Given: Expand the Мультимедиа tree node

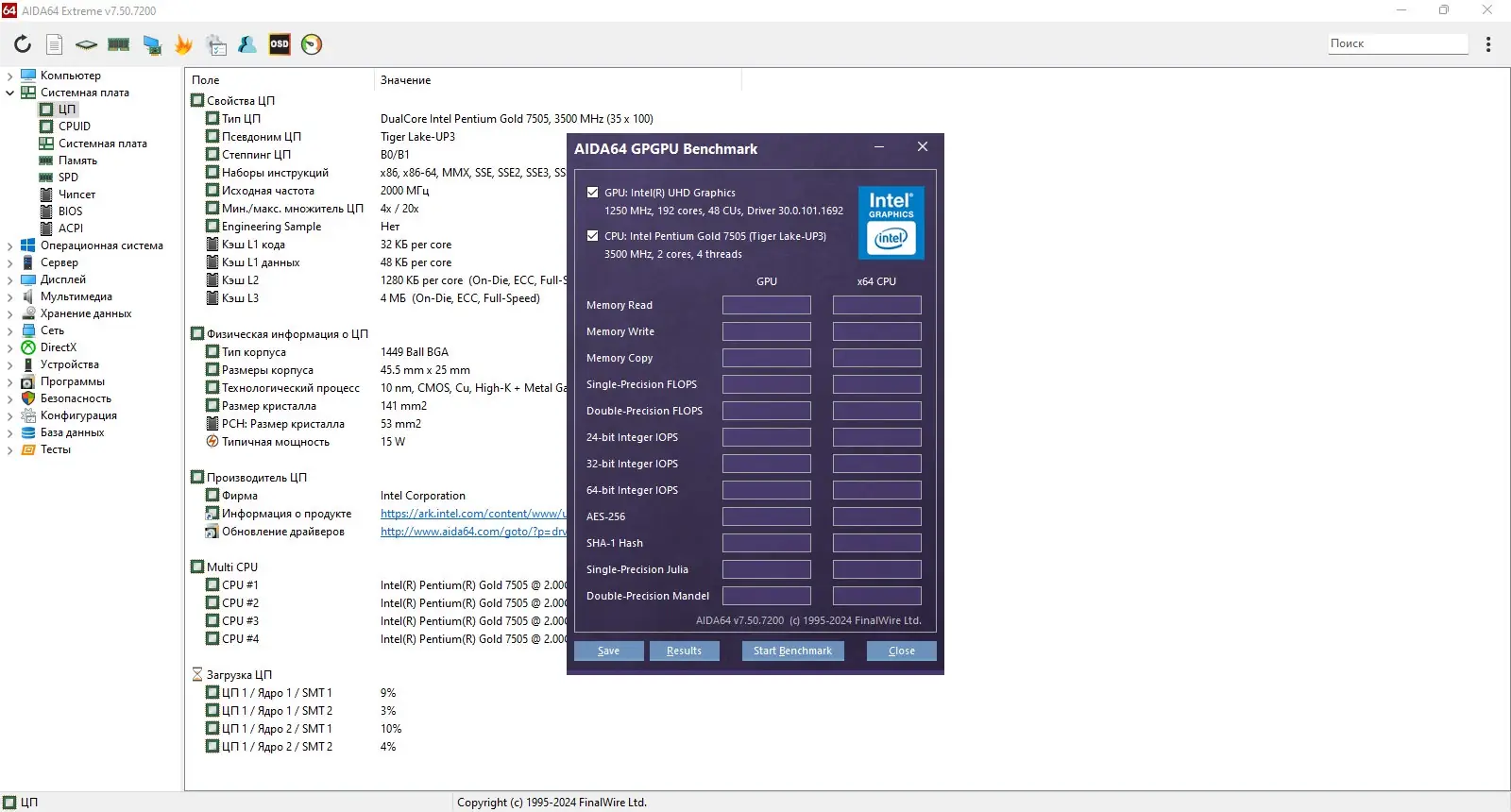Looking at the screenshot, I should click(9, 296).
